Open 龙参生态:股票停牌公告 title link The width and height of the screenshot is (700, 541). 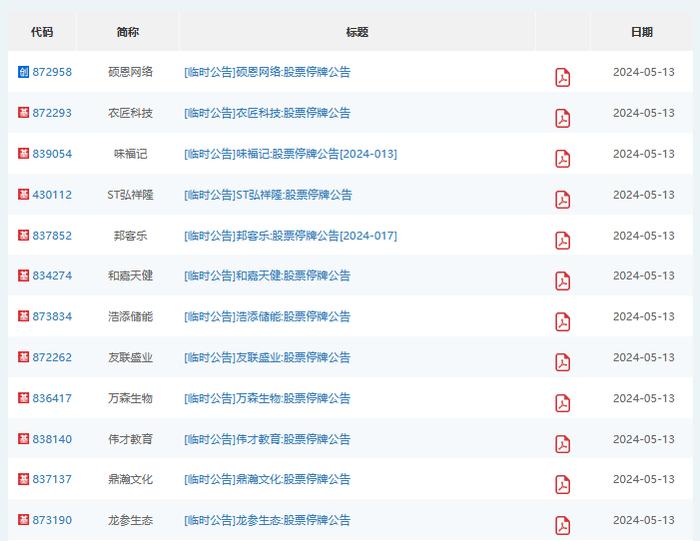tap(267, 520)
